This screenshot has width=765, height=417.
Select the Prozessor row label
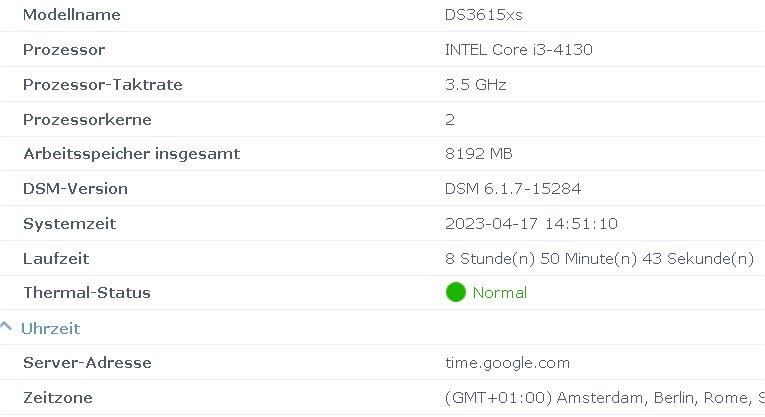coord(64,50)
